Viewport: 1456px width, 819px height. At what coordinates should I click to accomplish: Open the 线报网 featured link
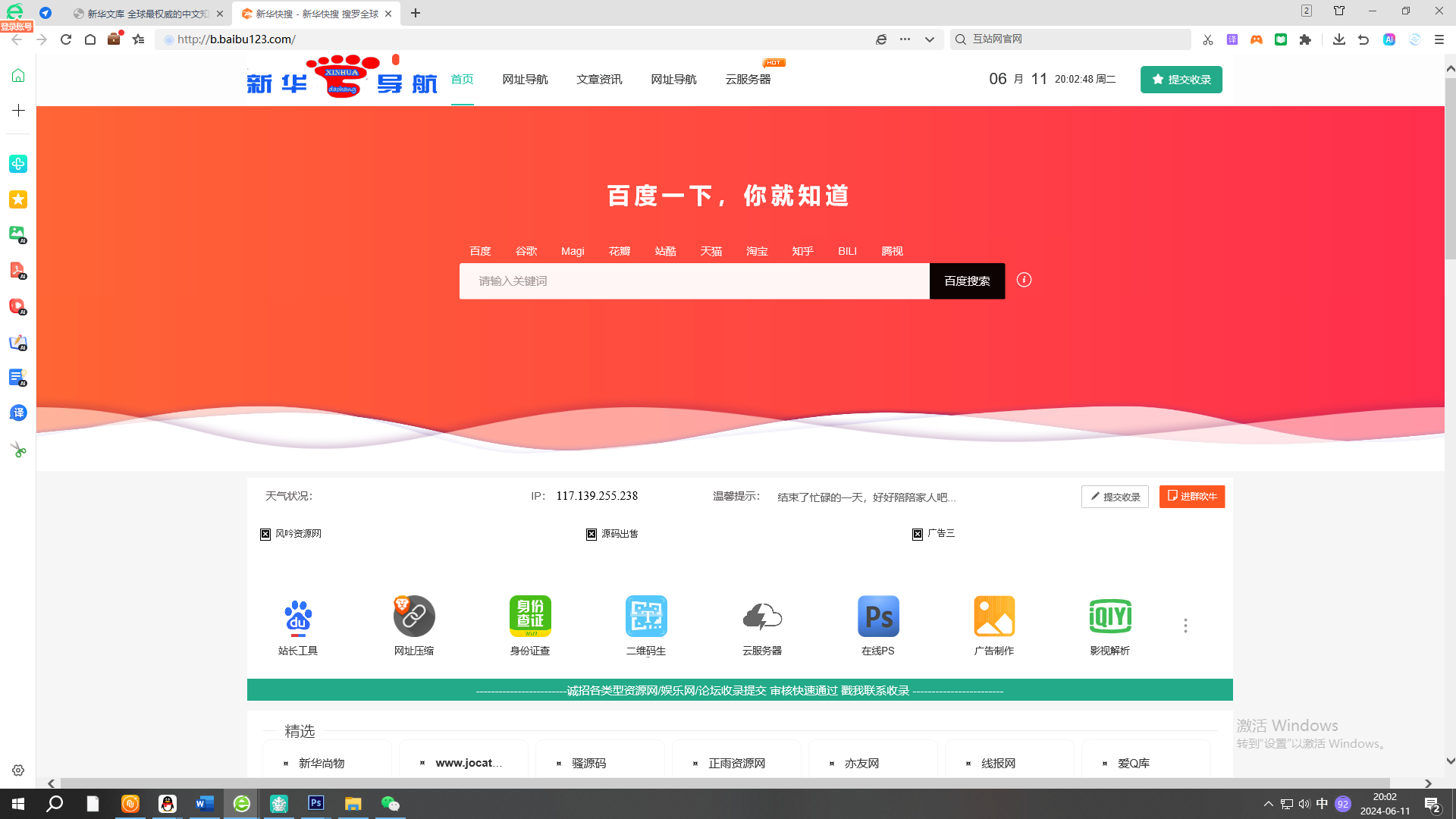click(x=998, y=763)
